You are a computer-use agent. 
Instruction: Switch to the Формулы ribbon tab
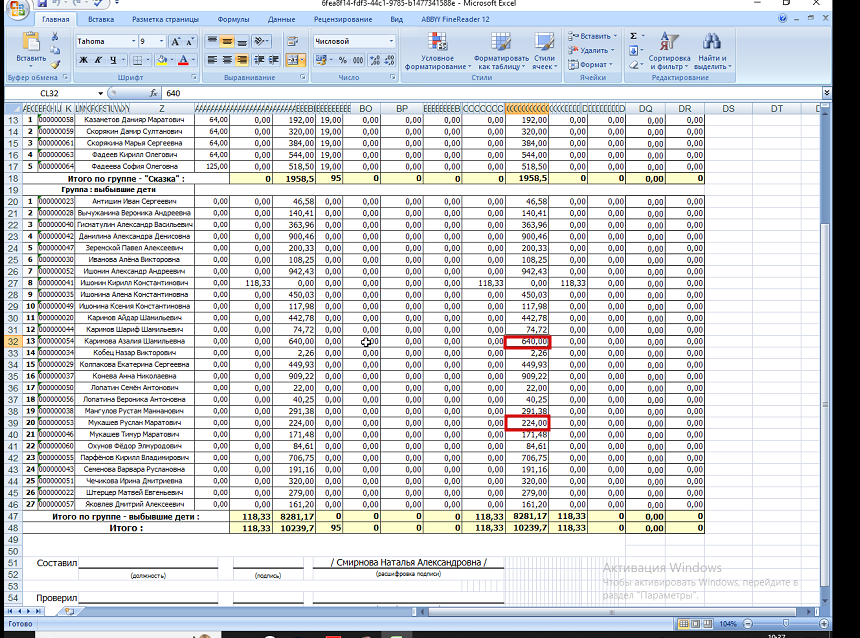pyautogui.click(x=233, y=19)
